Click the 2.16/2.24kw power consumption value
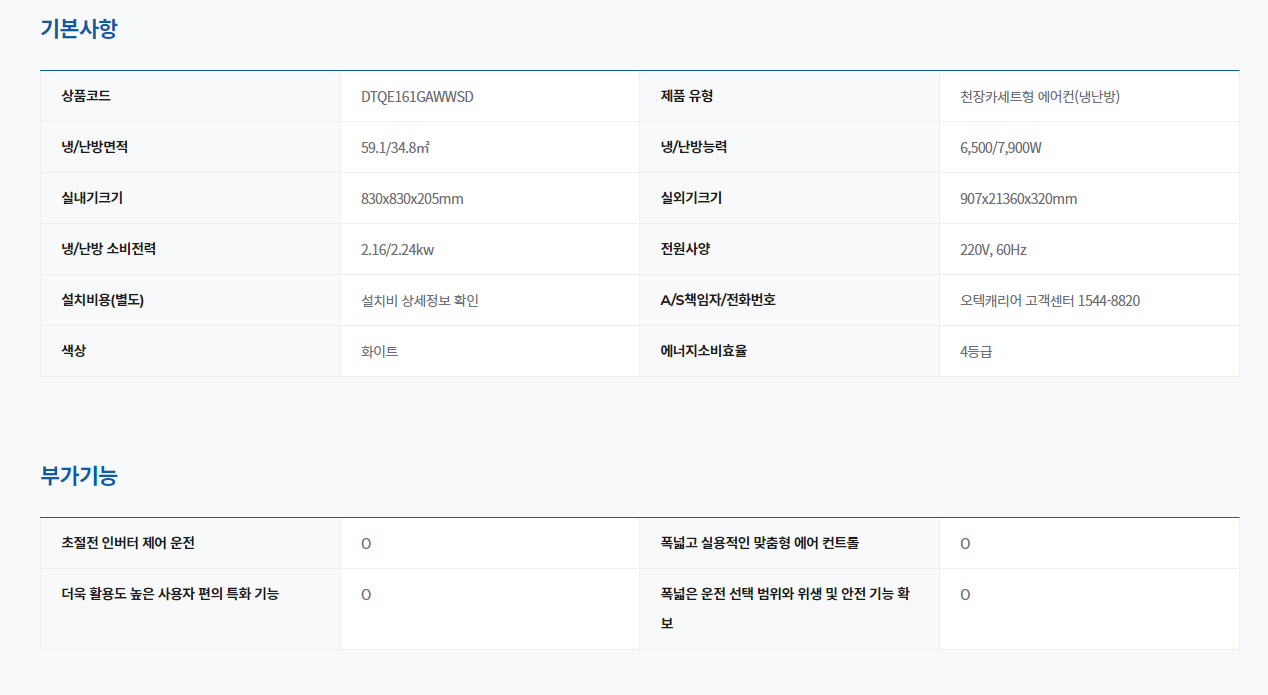The width and height of the screenshot is (1268, 695). 397,250
